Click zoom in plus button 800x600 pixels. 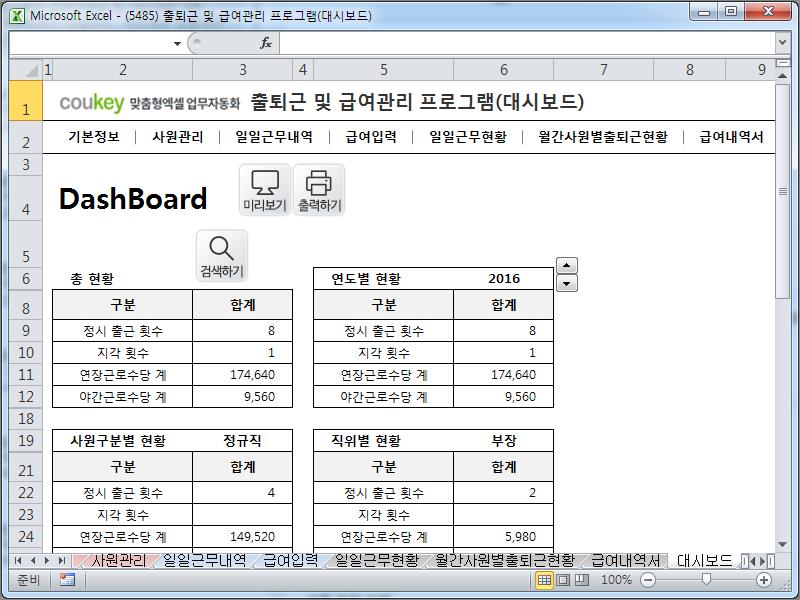[764, 580]
